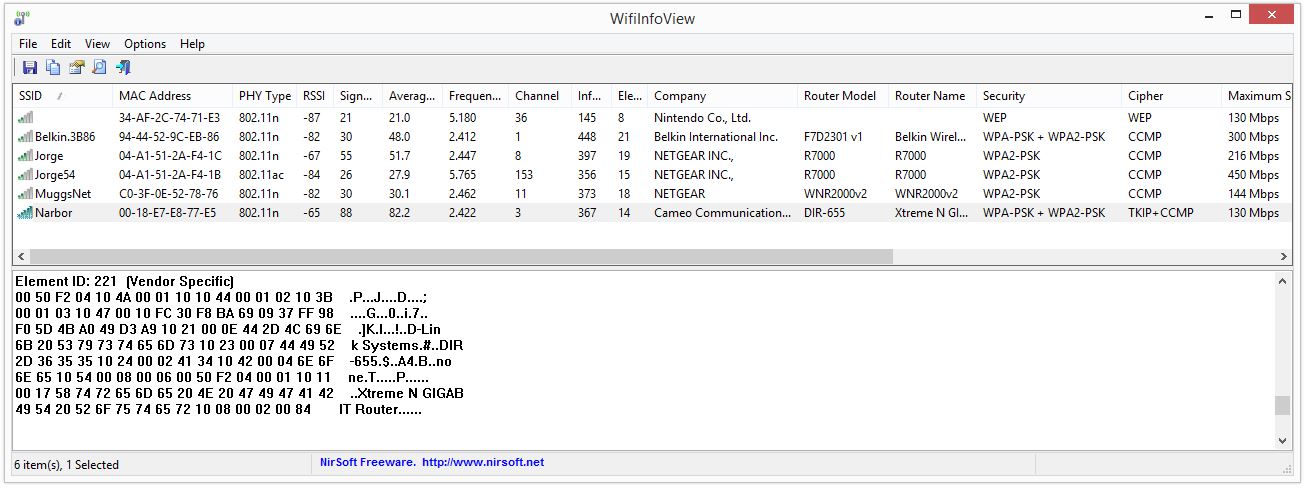The width and height of the screenshot is (1306, 488).
Task: Click the 450 Mbps maximum speed cell
Action: [1253, 174]
